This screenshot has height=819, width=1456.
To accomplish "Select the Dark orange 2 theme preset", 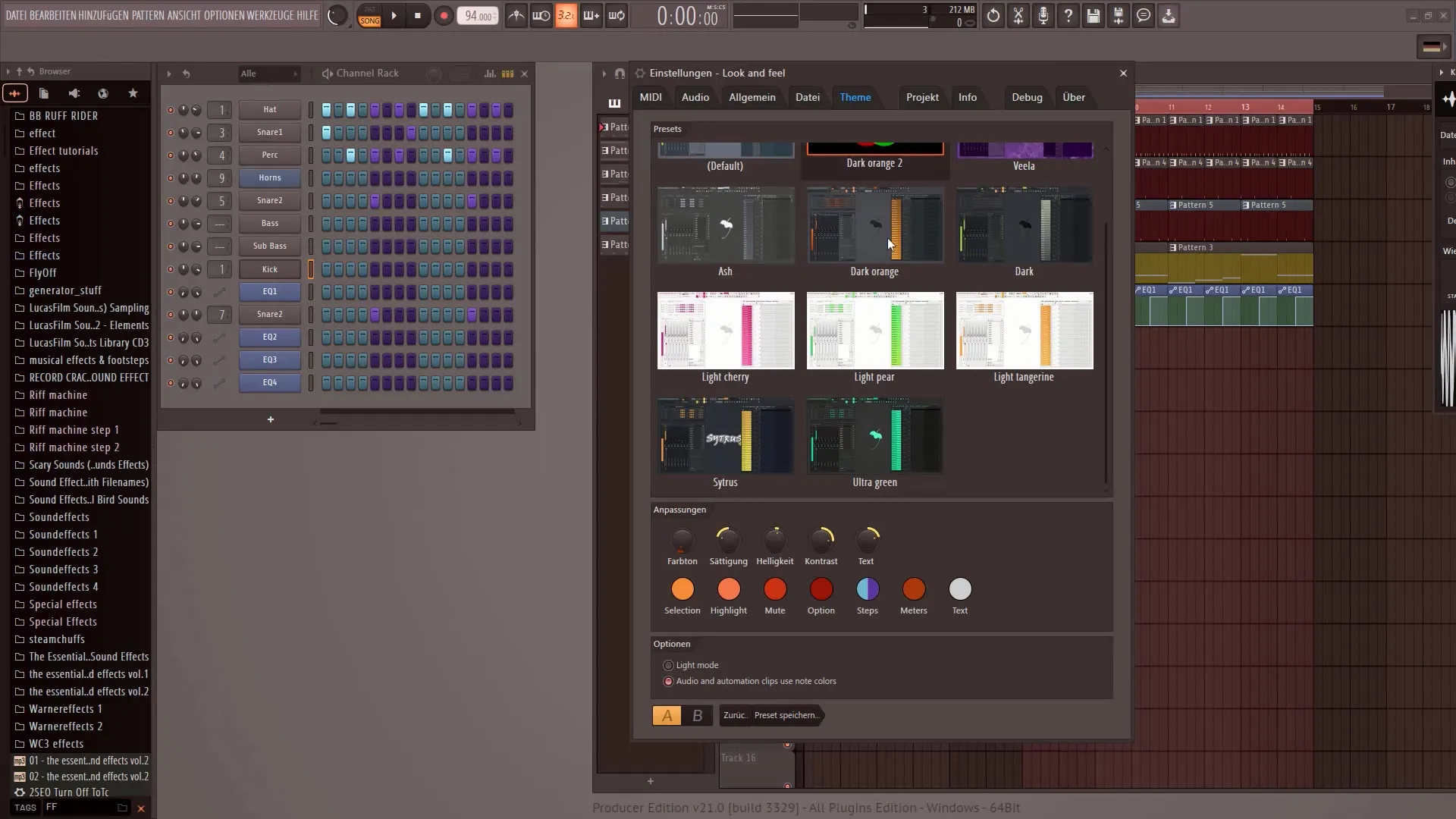I will click(x=875, y=155).
